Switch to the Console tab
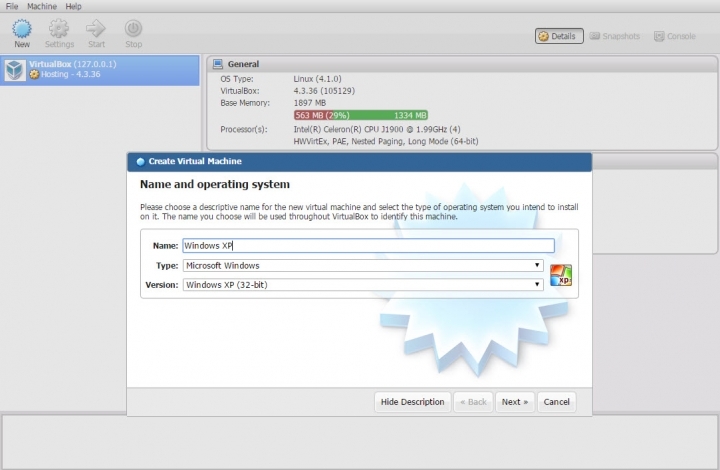 tap(675, 36)
